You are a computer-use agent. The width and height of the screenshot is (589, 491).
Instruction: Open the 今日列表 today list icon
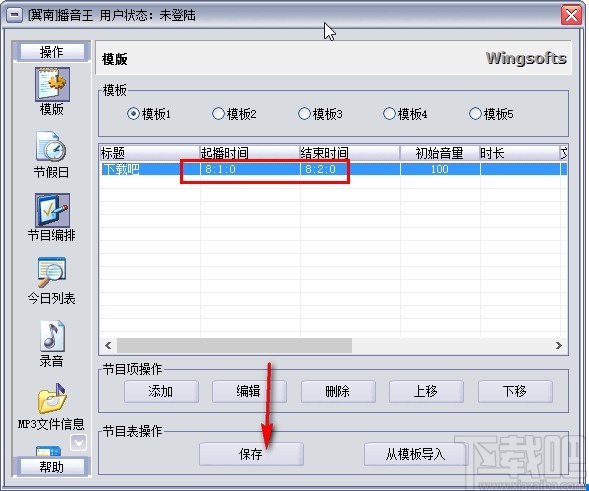pos(52,273)
